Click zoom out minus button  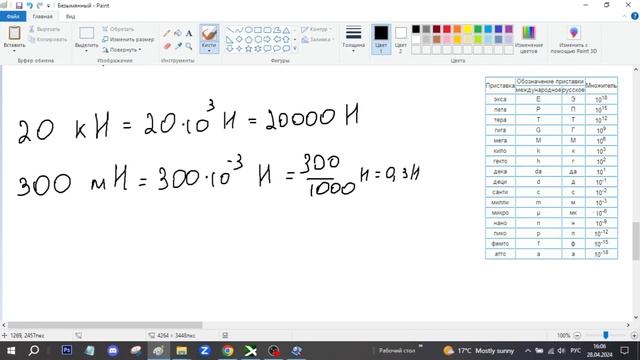[577, 335]
